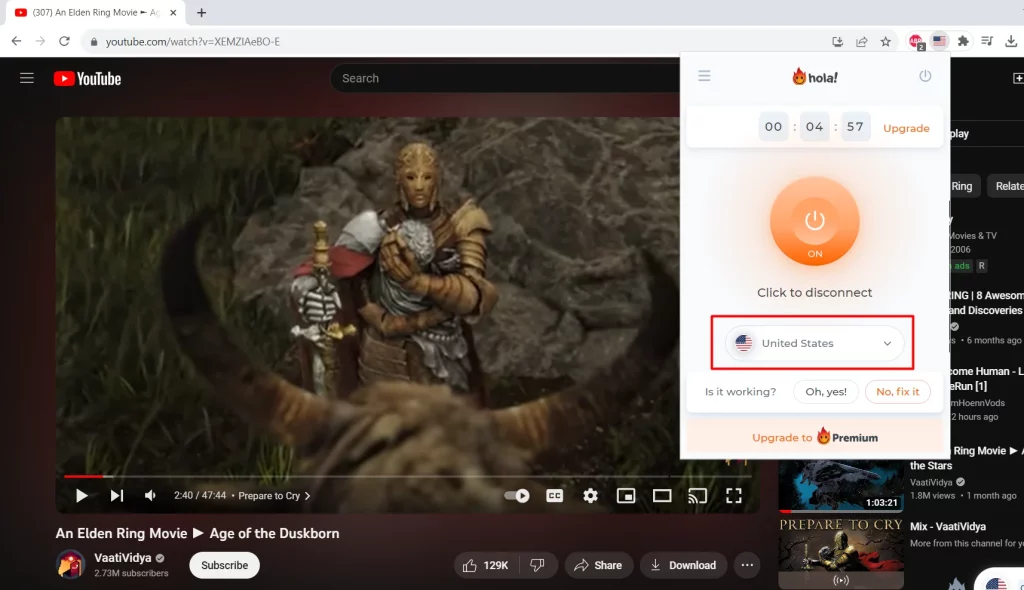Switch to theater mode
The image size is (1024, 590).
click(x=661, y=495)
